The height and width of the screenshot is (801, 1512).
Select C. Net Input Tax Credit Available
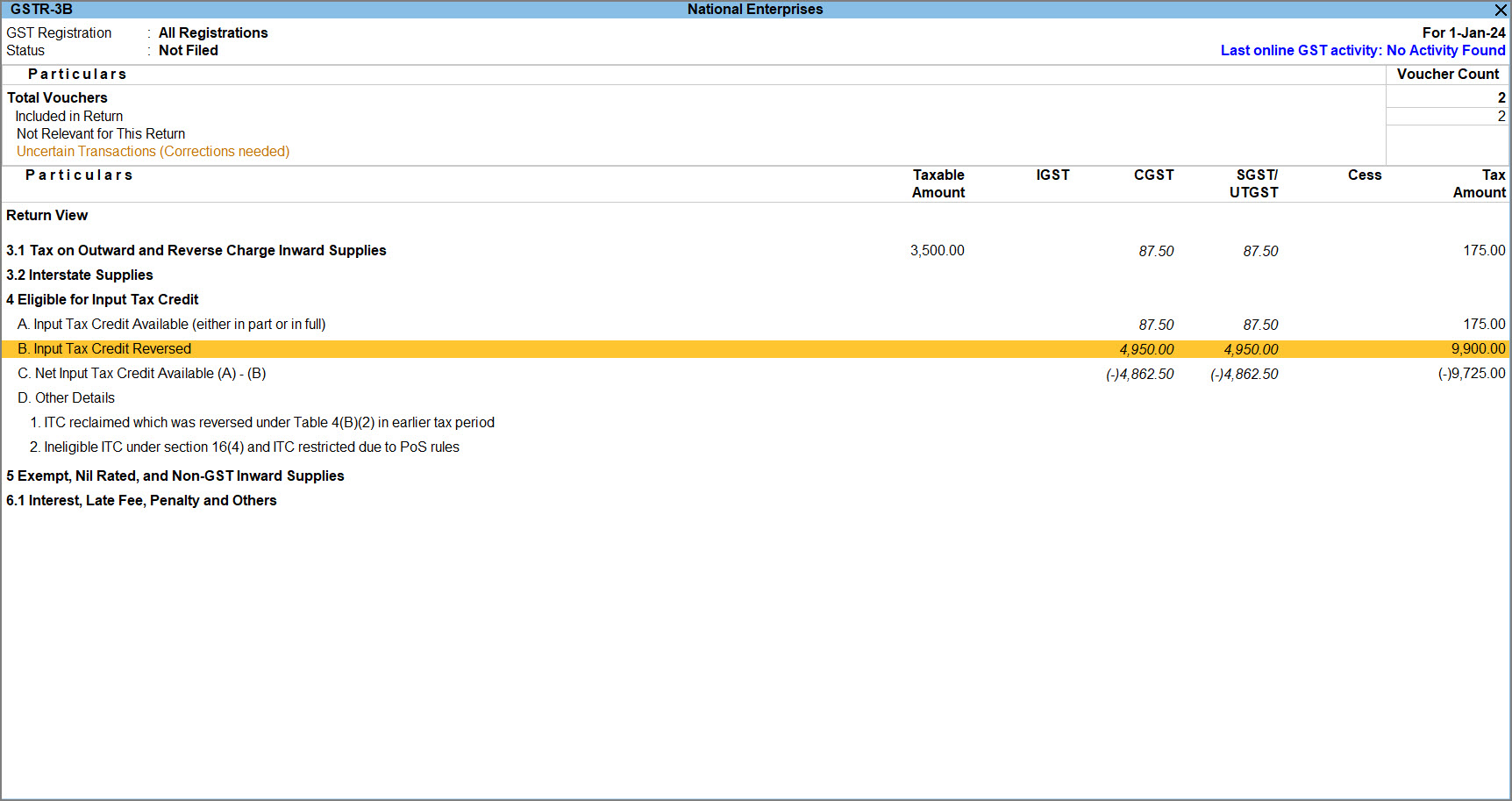tap(141, 373)
